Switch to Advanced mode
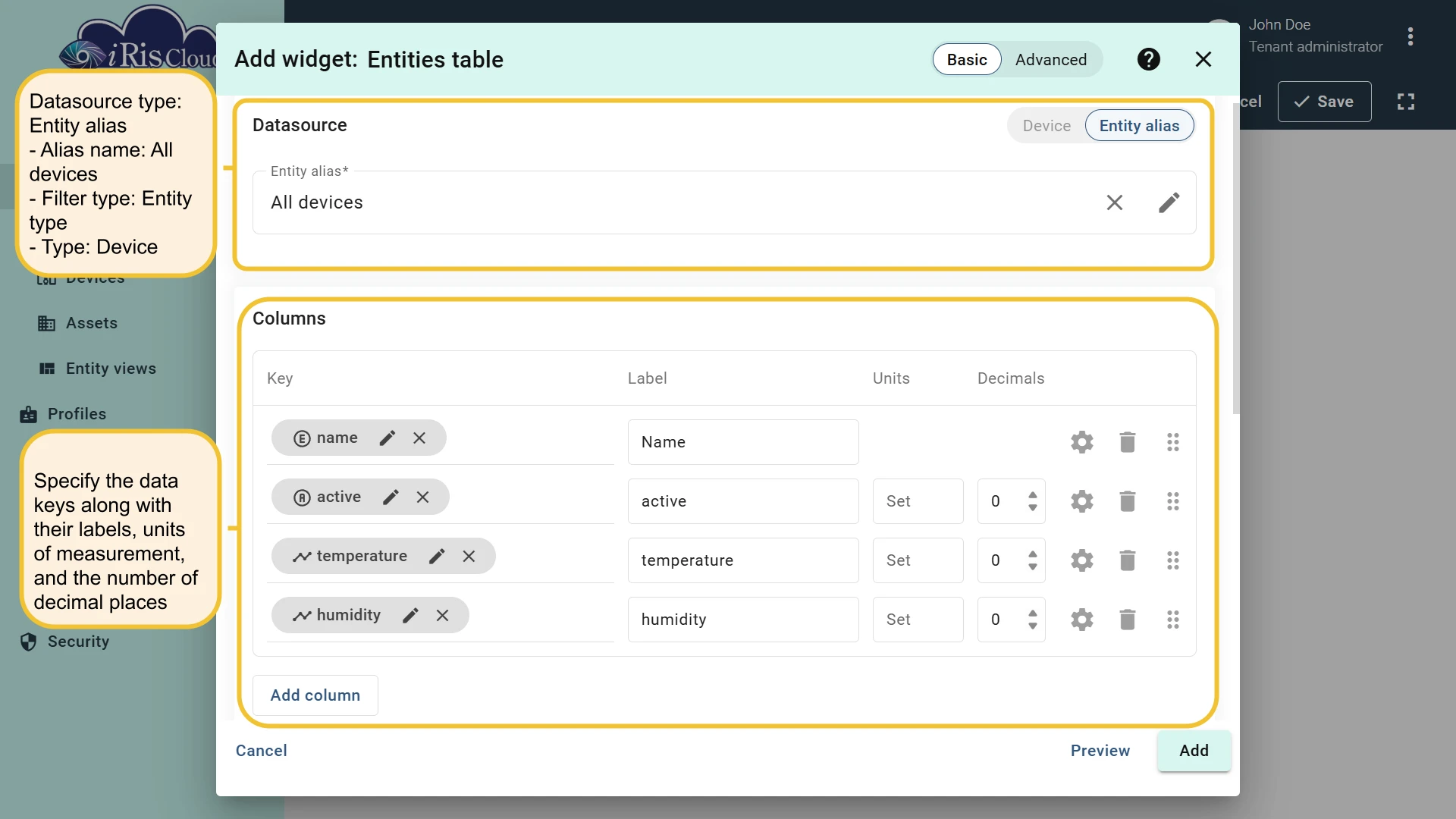1456x819 pixels. [1051, 60]
